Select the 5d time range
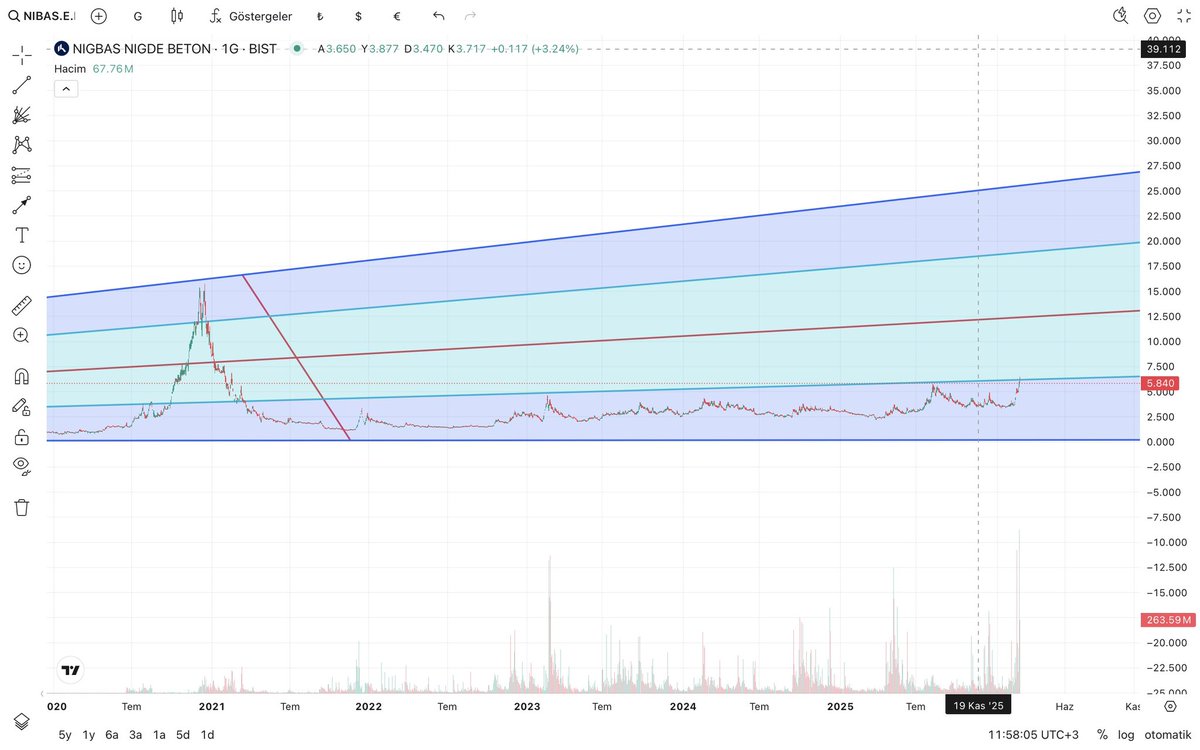This screenshot has width=1200, height=750. pos(183,734)
